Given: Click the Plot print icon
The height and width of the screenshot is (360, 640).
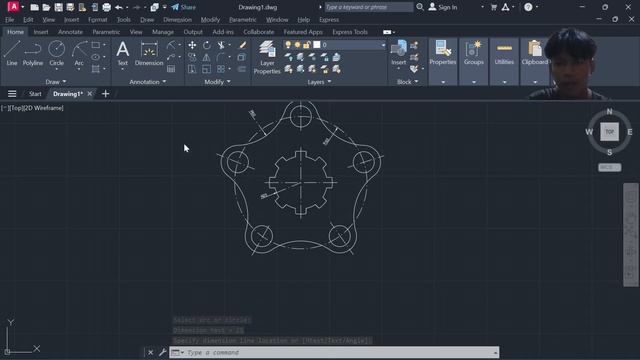Looking at the screenshot, I should [107, 7].
